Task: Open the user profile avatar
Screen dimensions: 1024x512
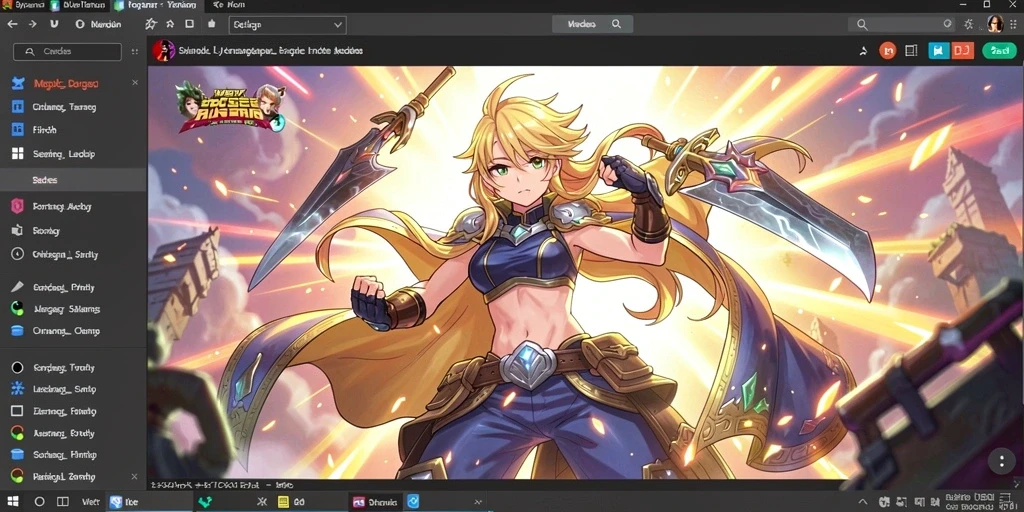Action: pyautogui.click(x=995, y=24)
